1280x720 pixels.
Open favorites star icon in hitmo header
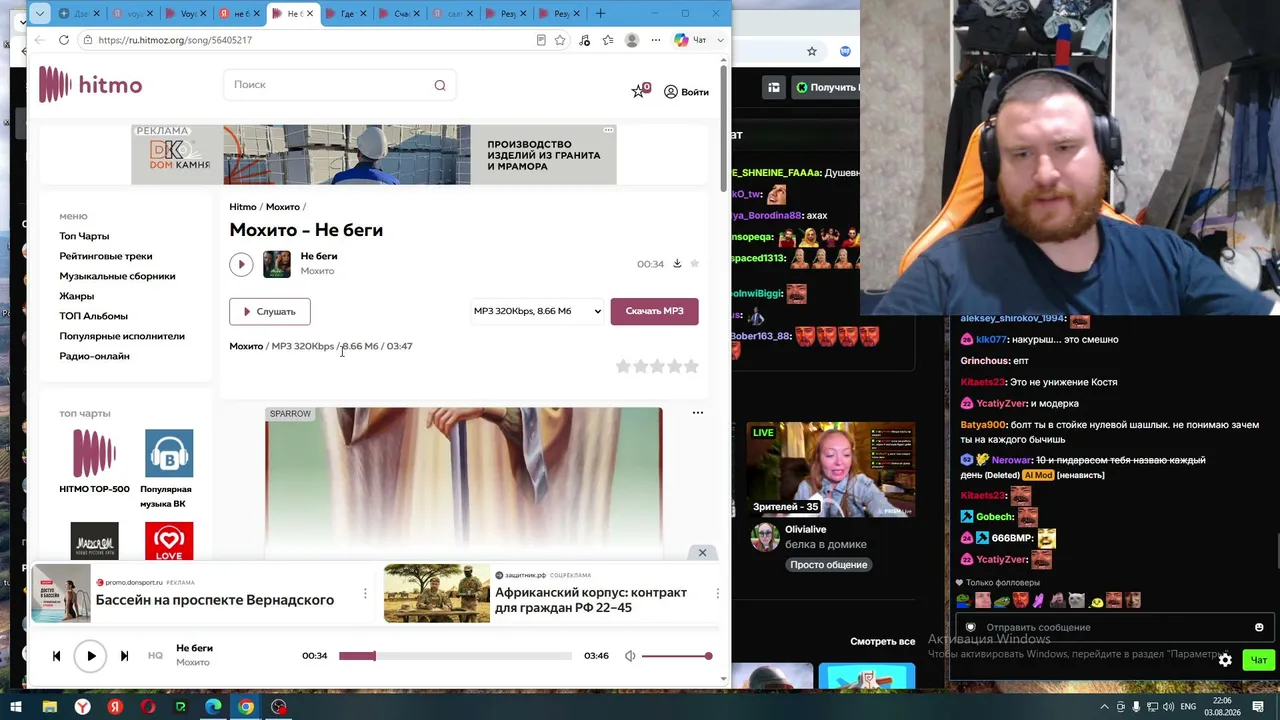639,91
